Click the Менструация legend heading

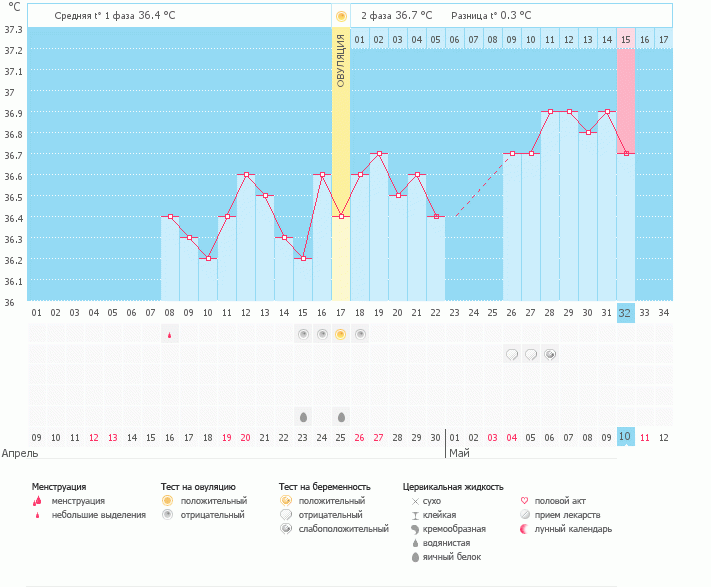coord(59,487)
